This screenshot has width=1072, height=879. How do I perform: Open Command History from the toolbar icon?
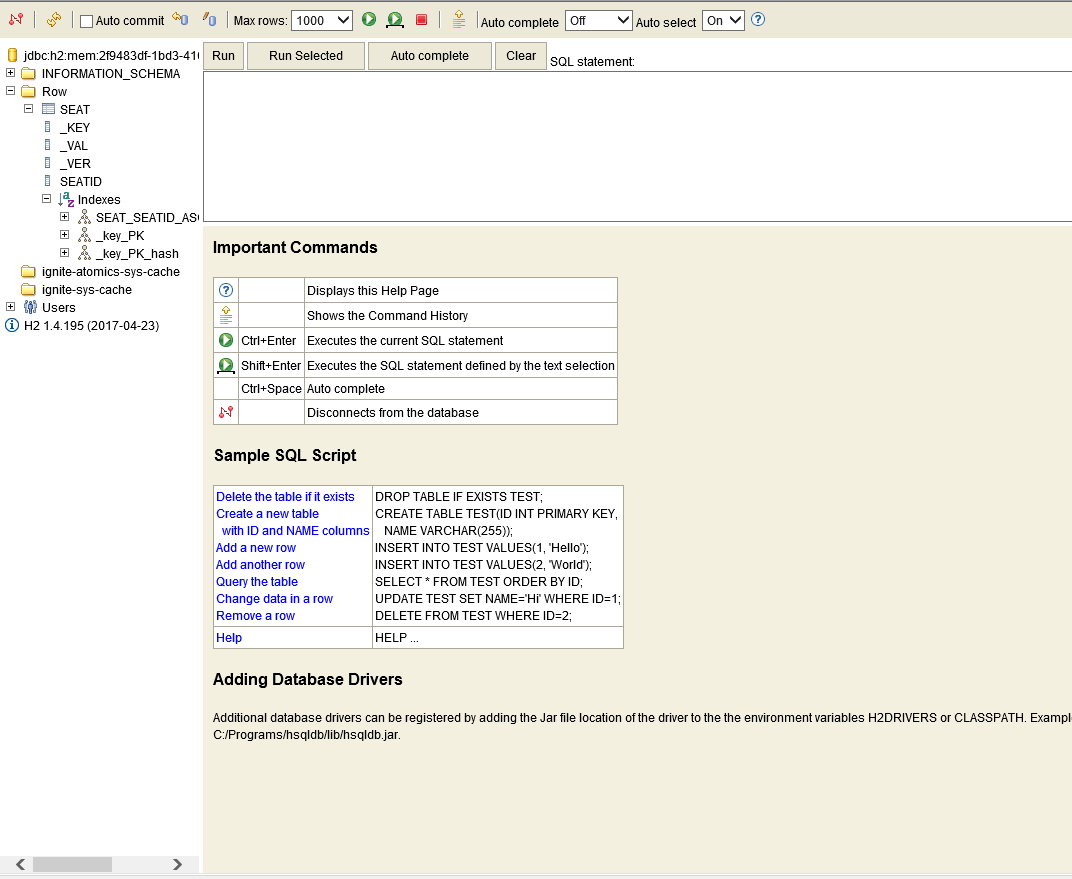coord(458,20)
